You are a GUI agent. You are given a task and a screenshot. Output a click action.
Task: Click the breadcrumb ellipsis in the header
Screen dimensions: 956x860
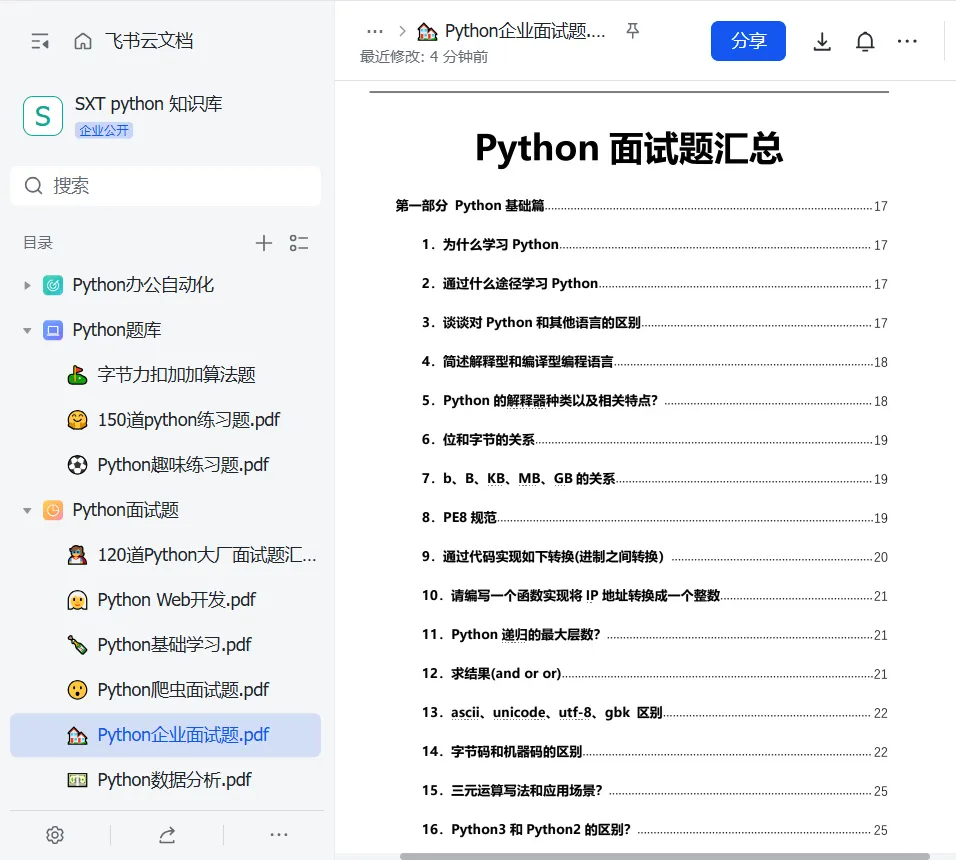pos(375,31)
